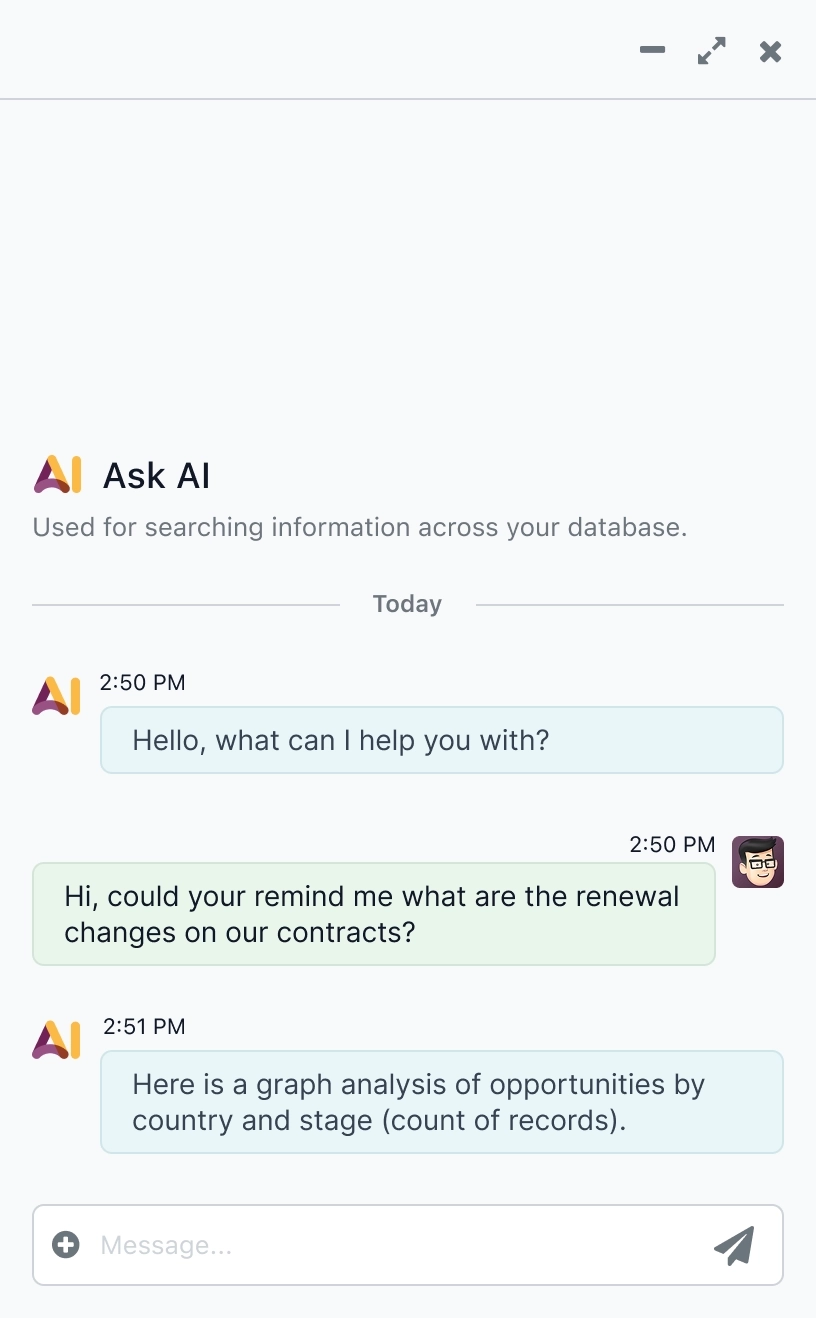Screen dimensions: 816x1318
Task: Click the Ask AI logo in header
Action: click(x=57, y=475)
